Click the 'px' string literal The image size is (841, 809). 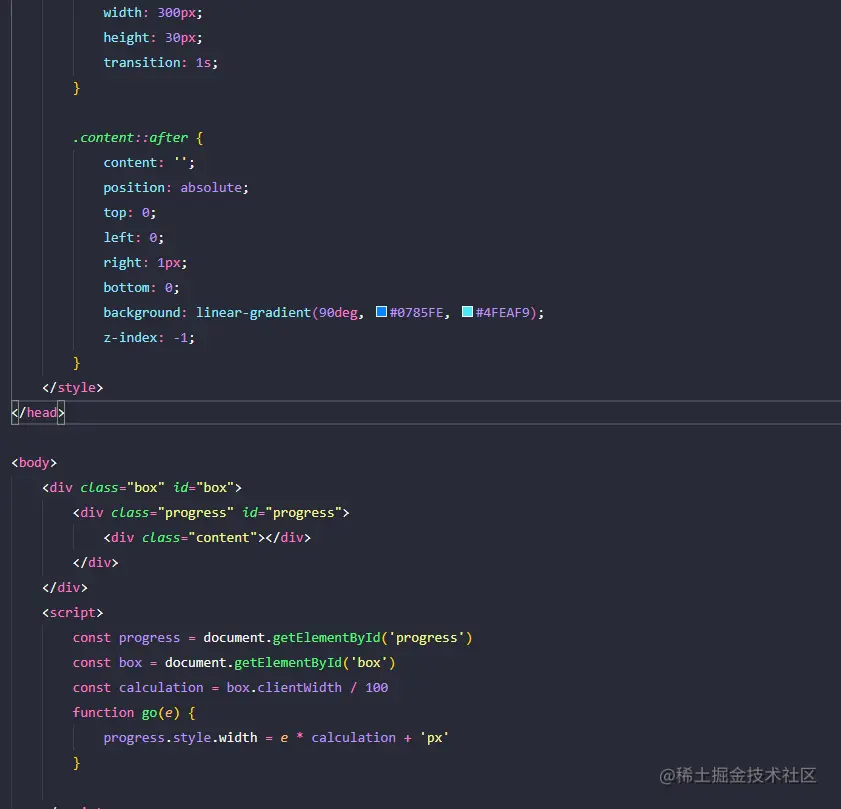pos(434,738)
